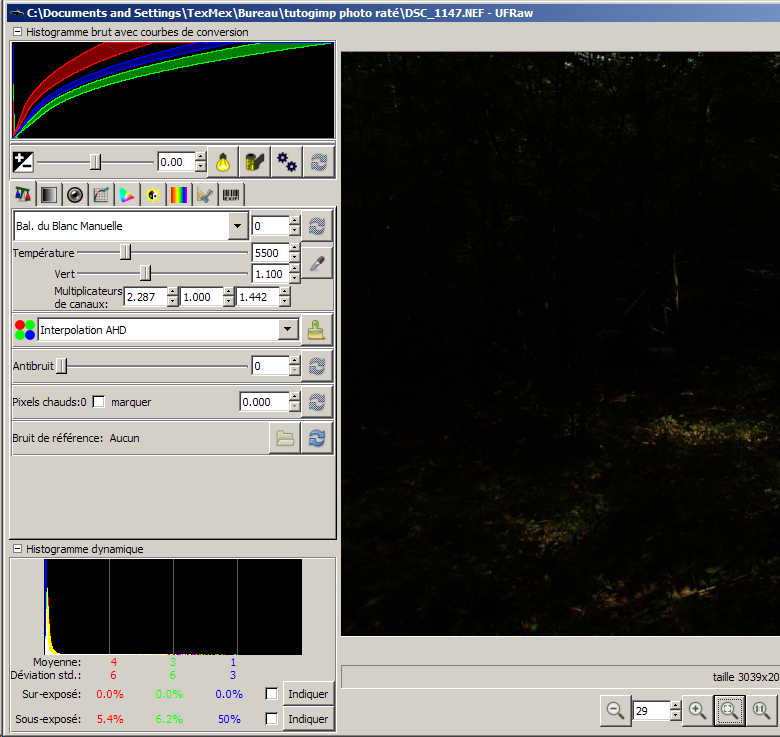Pick white balance with the eyedropper tool
The height and width of the screenshot is (737, 780).
point(317,263)
